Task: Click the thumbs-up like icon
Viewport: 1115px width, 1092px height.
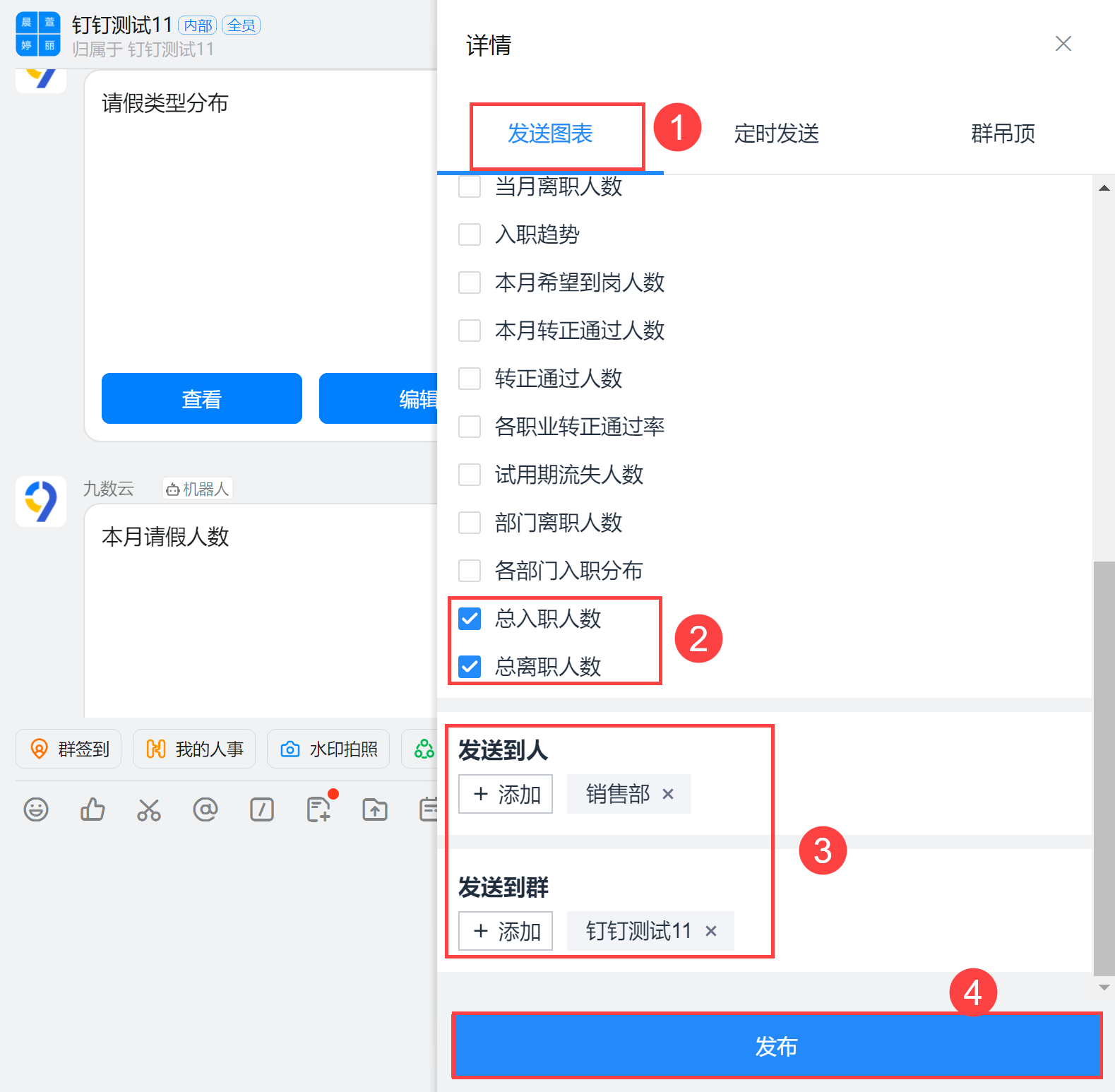Action: (x=93, y=809)
